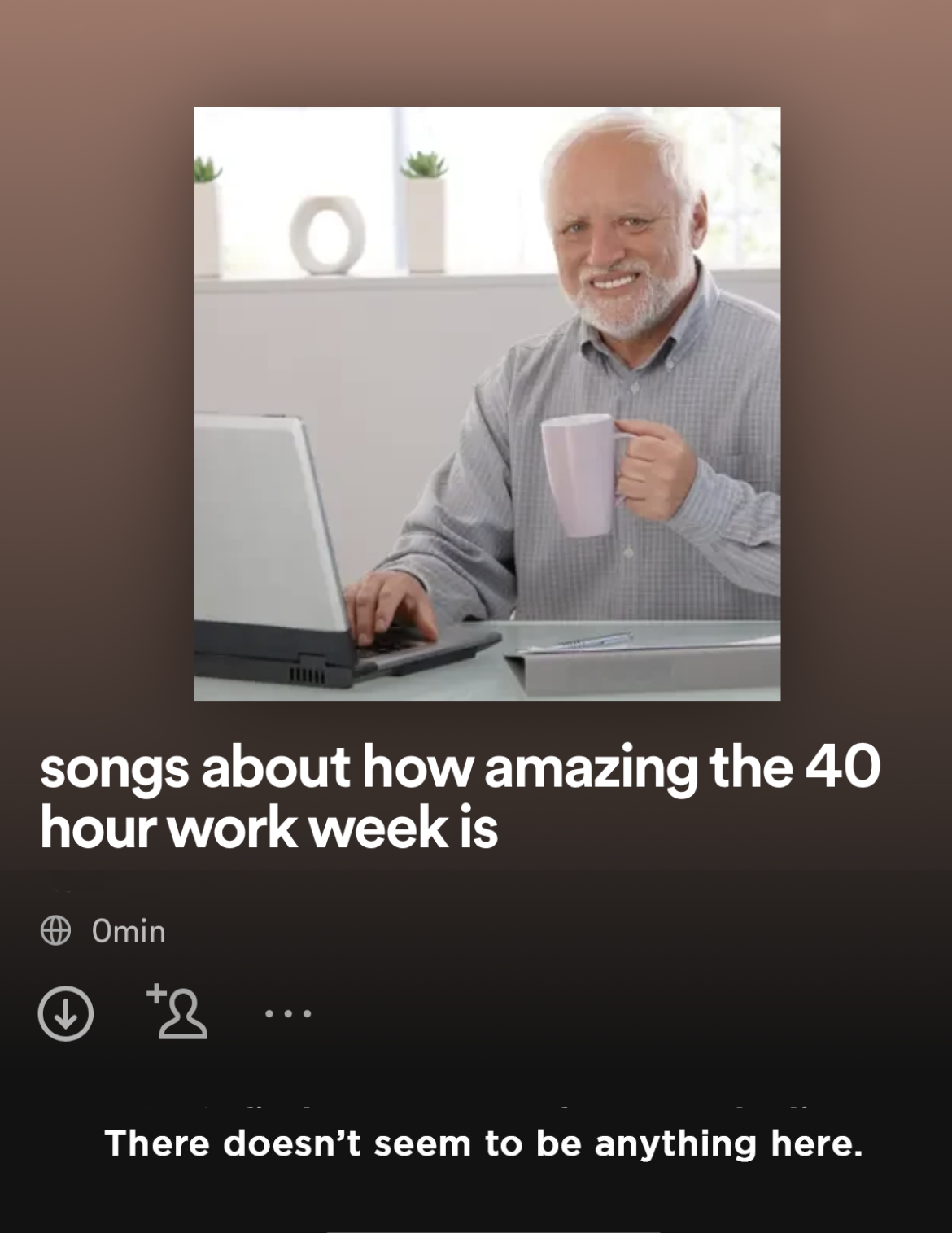This screenshot has width=952, height=1233.
Task: Click the cropped text line above the empty message
Action: 504,1108
